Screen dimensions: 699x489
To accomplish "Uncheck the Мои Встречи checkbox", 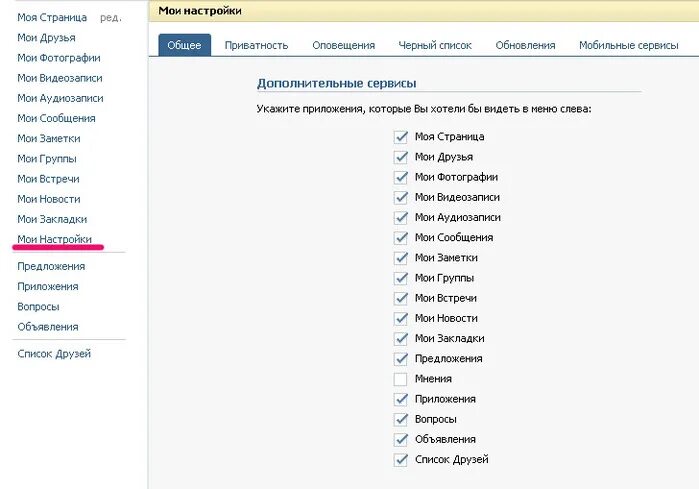I will (x=400, y=298).
